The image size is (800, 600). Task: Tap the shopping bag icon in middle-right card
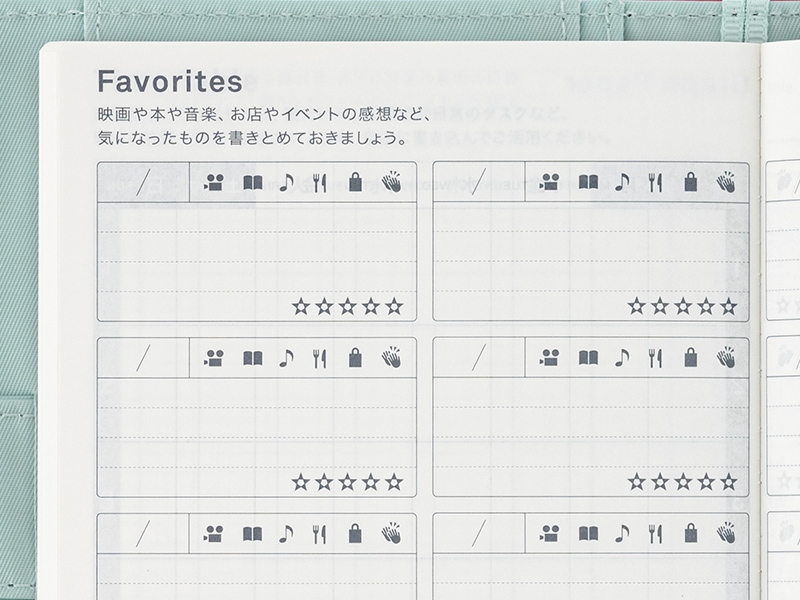click(x=690, y=357)
